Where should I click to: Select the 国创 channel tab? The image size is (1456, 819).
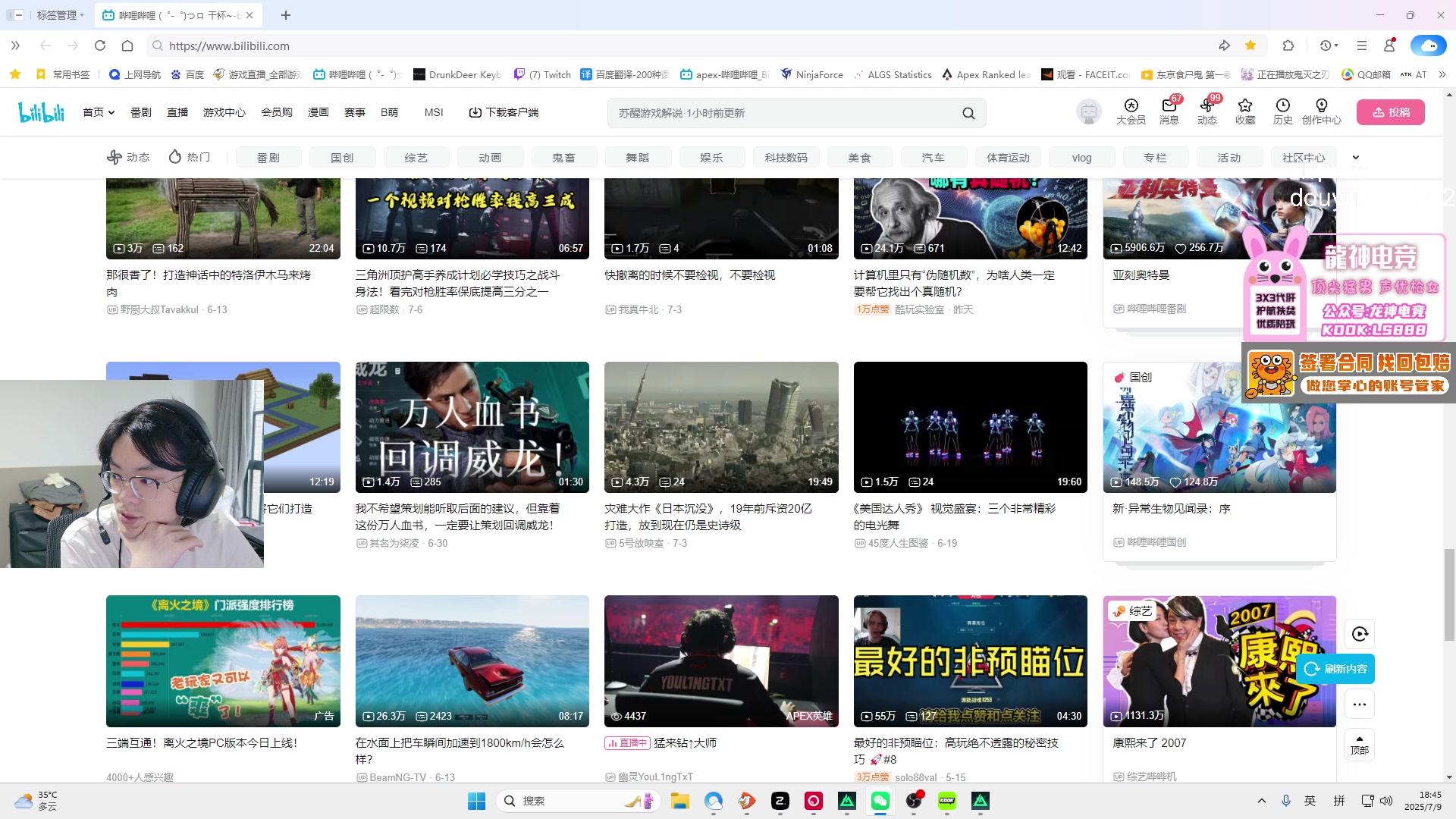pyautogui.click(x=342, y=157)
